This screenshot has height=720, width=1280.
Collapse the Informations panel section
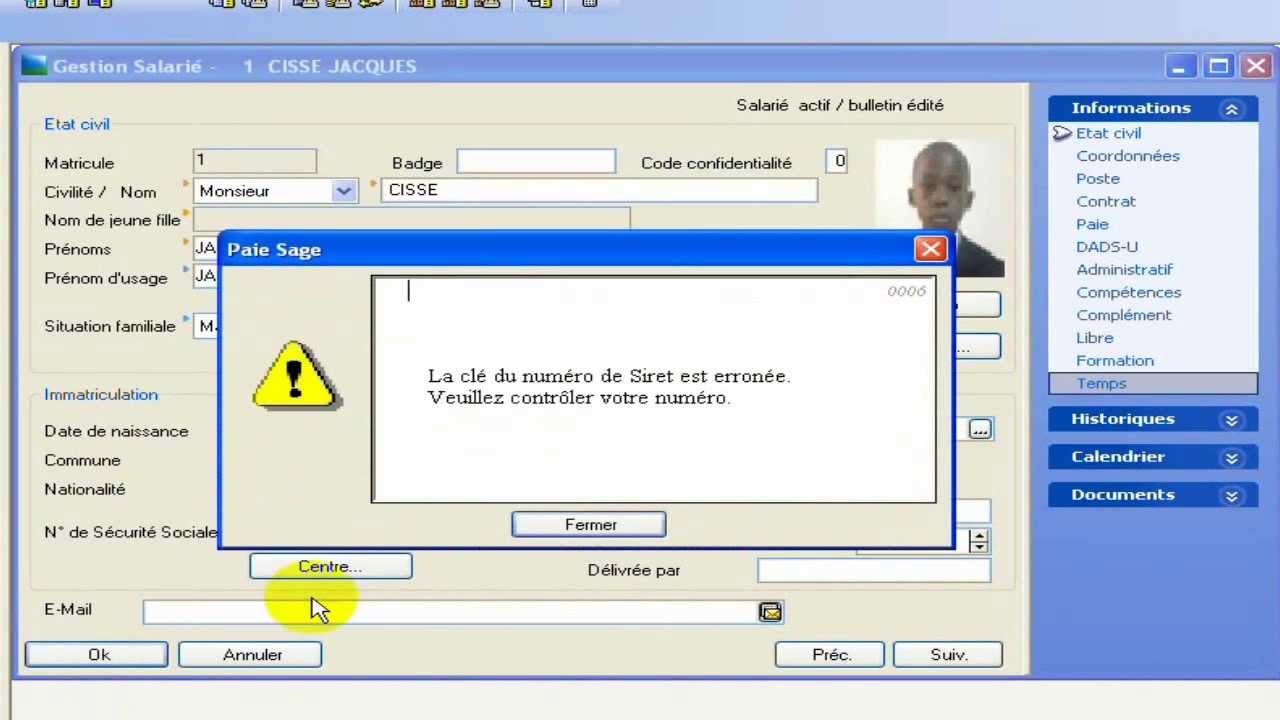point(1231,109)
